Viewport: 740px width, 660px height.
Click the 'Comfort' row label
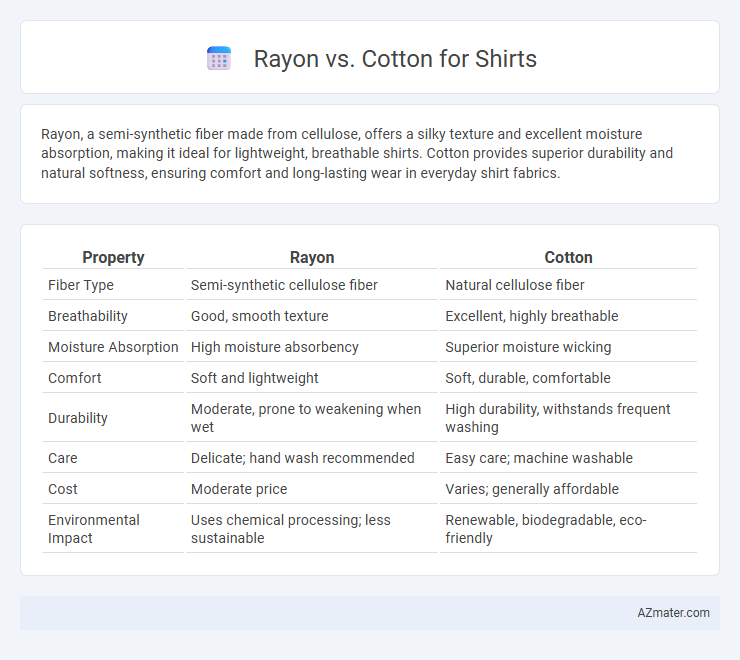(75, 378)
